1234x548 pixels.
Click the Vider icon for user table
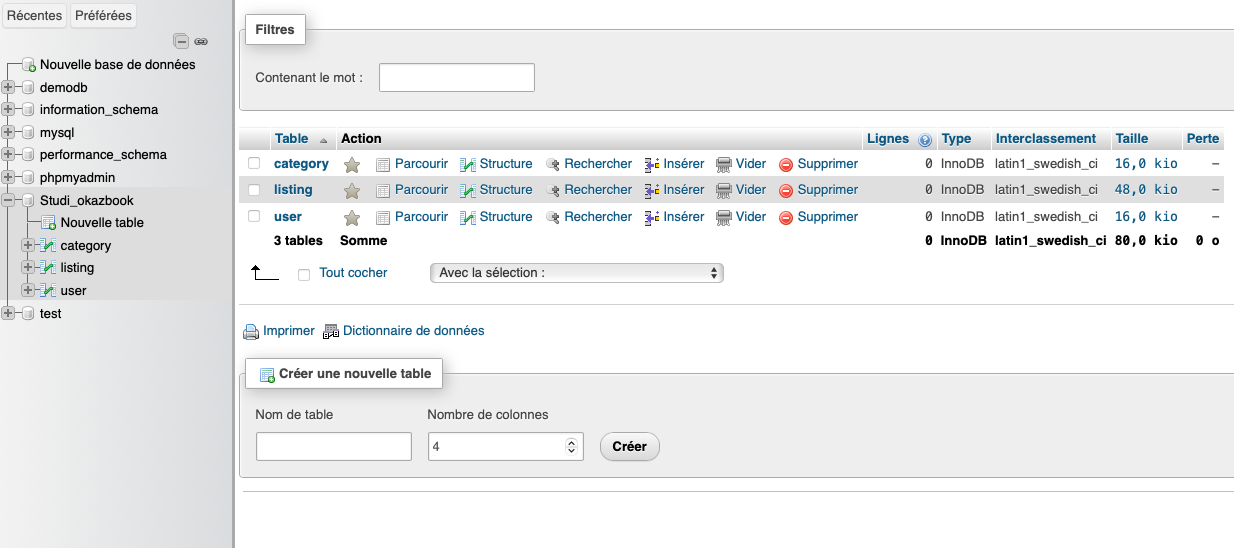point(724,217)
